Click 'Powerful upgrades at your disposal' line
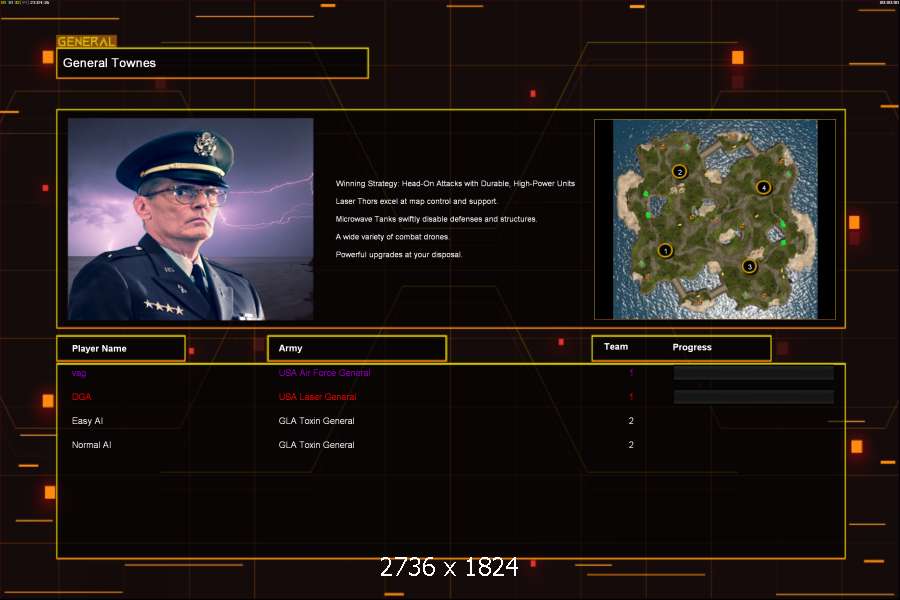Viewport: 900px width, 600px height. coord(399,255)
